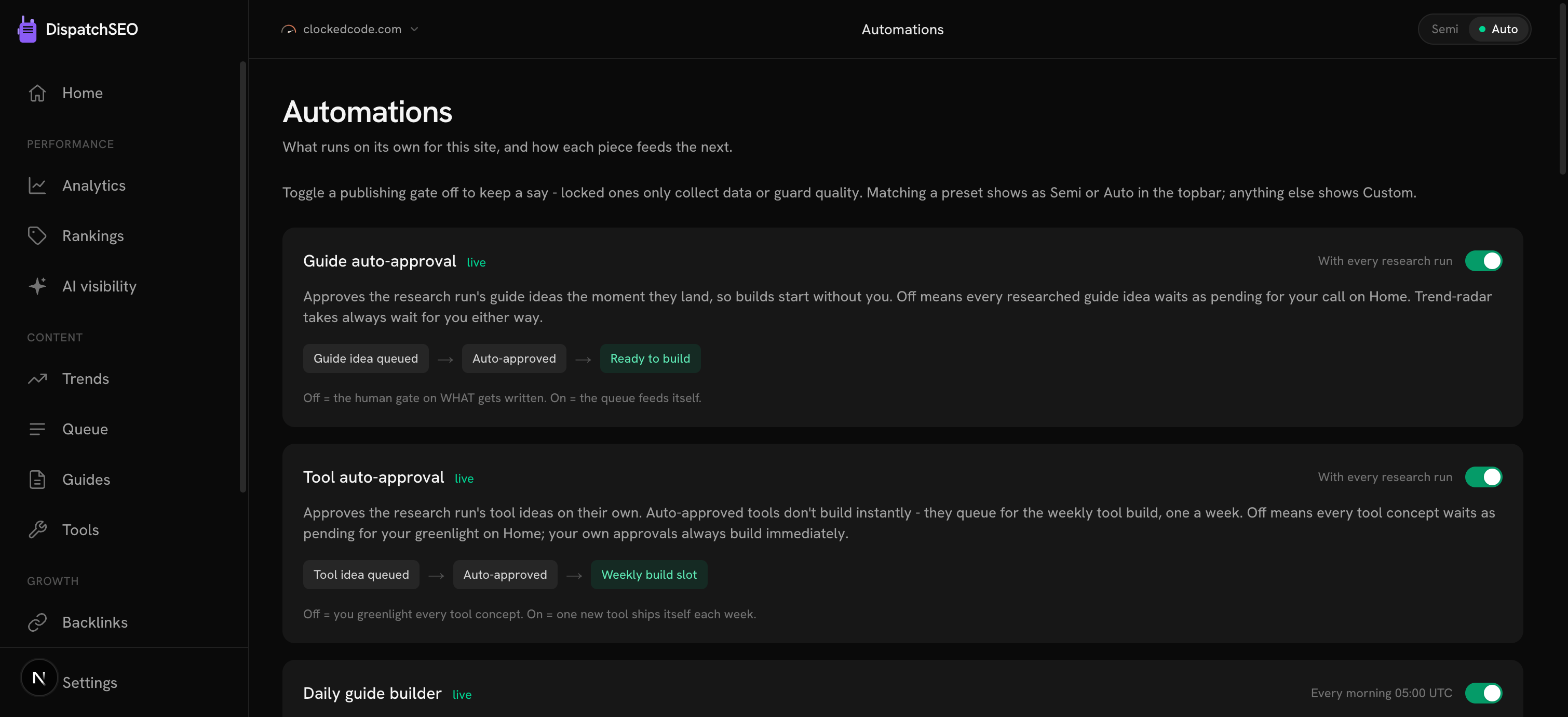Viewport: 1568px width, 717px height.
Task: Switch the mode to Semi
Action: pos(1444,29)
